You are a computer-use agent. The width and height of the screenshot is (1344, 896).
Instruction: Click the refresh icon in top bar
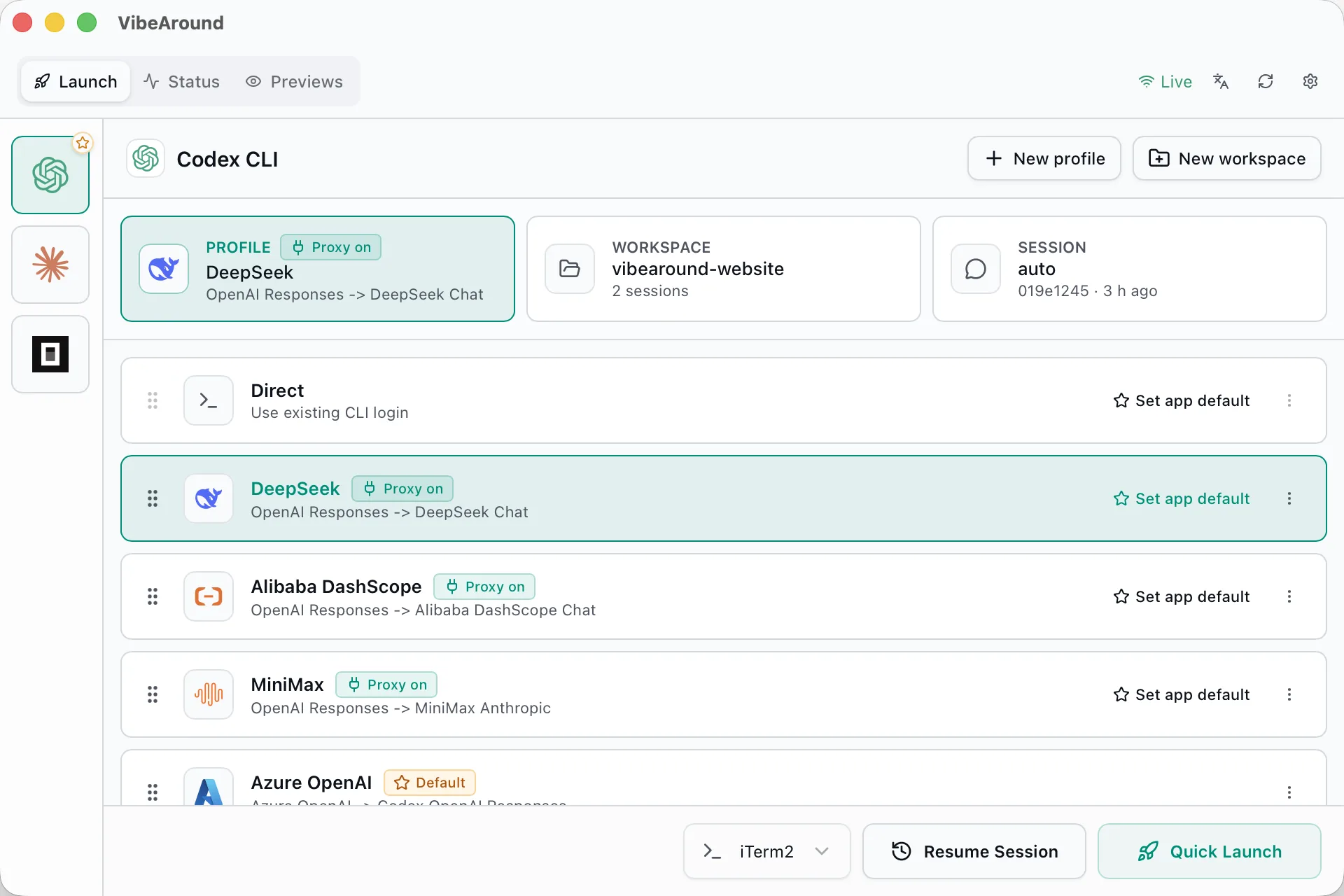[x=1266, y=82]
